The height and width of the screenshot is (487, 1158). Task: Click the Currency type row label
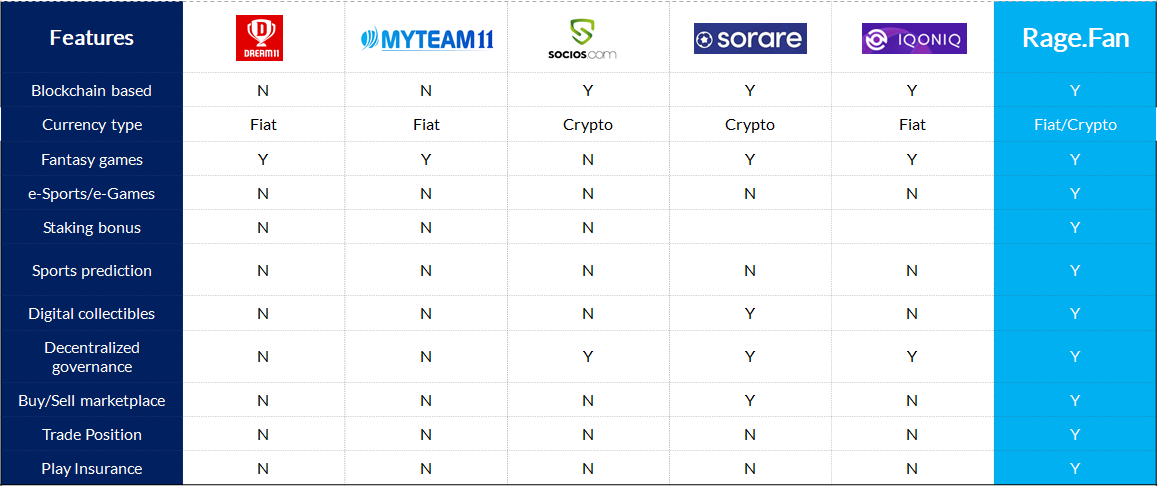92,125
